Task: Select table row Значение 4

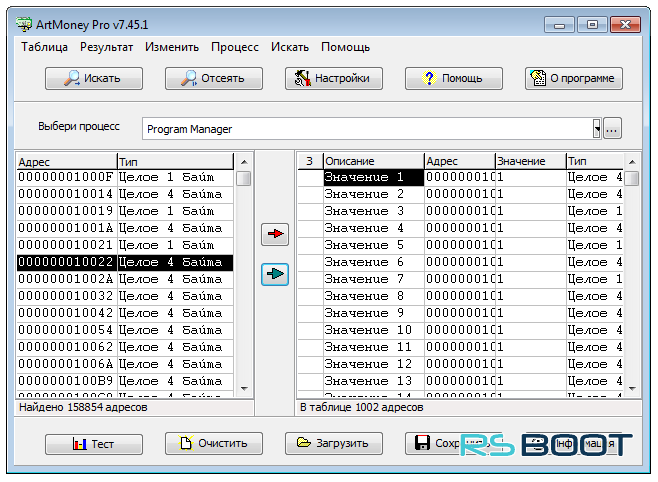Action: pyautogui.click(x=460, y=228)
